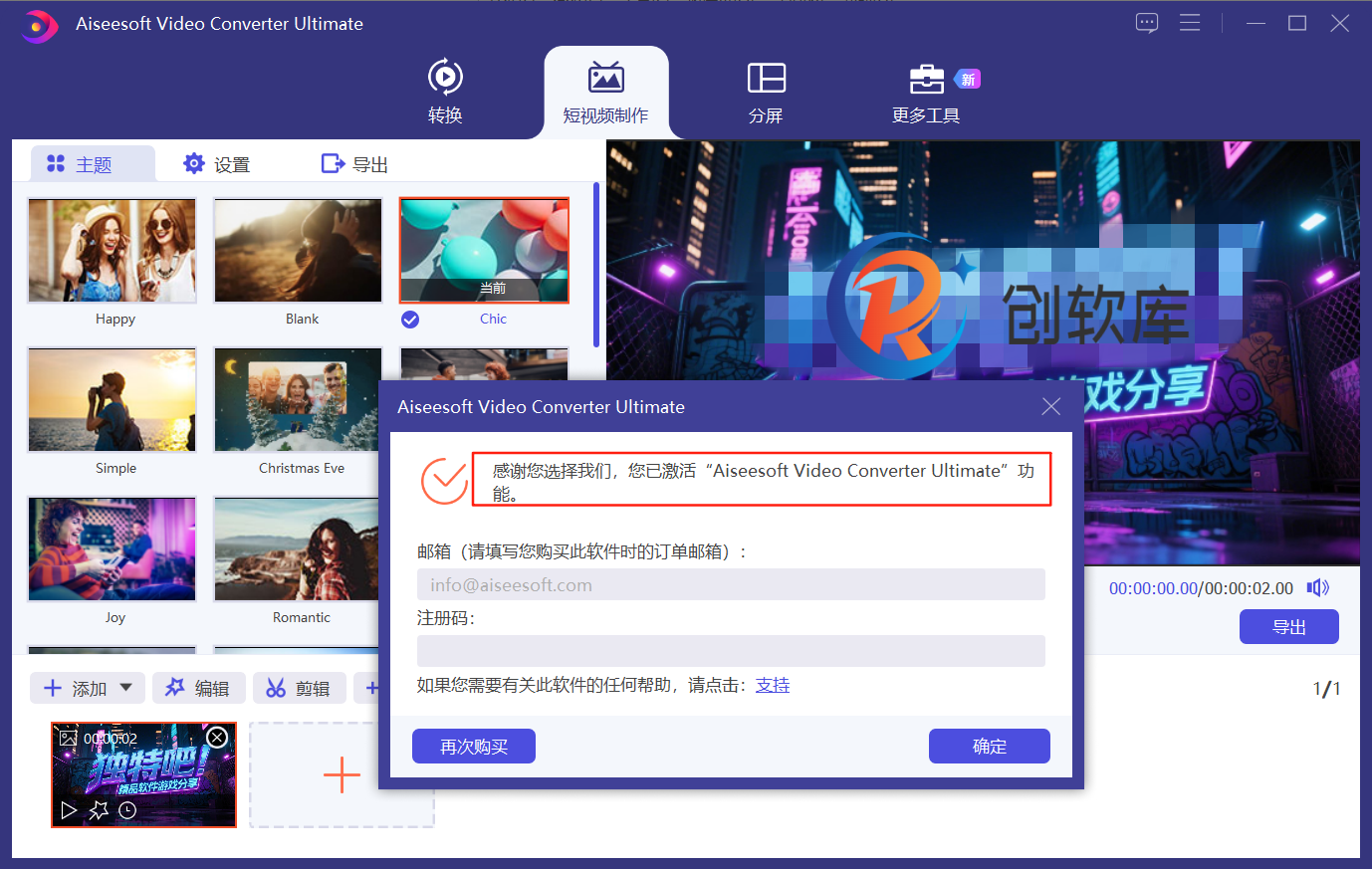1372x869 pixels.
Task: Confirm the dialog with 确定
Action: [x=990, y=747]
